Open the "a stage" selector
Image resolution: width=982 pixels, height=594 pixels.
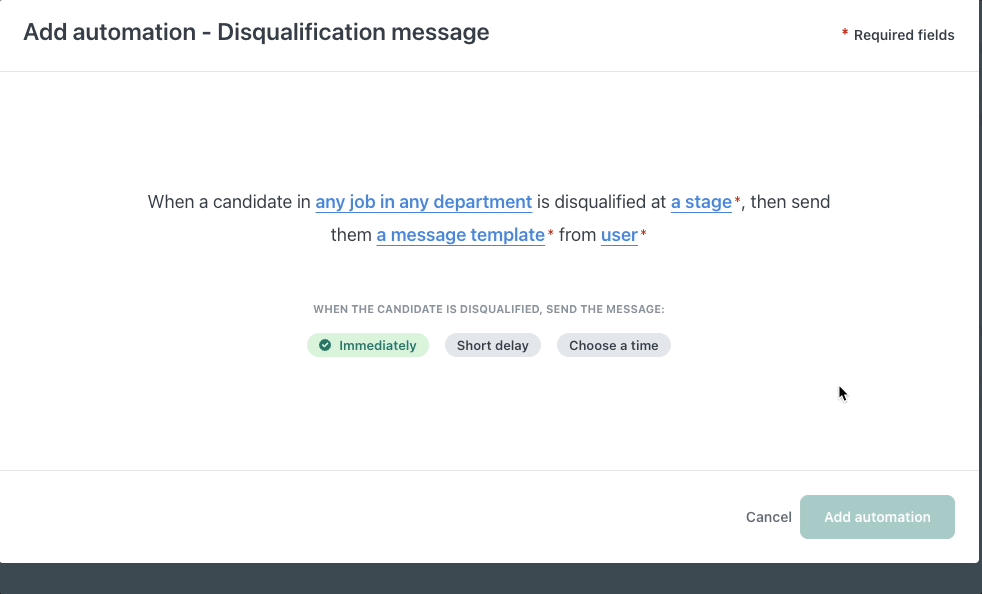702,202
